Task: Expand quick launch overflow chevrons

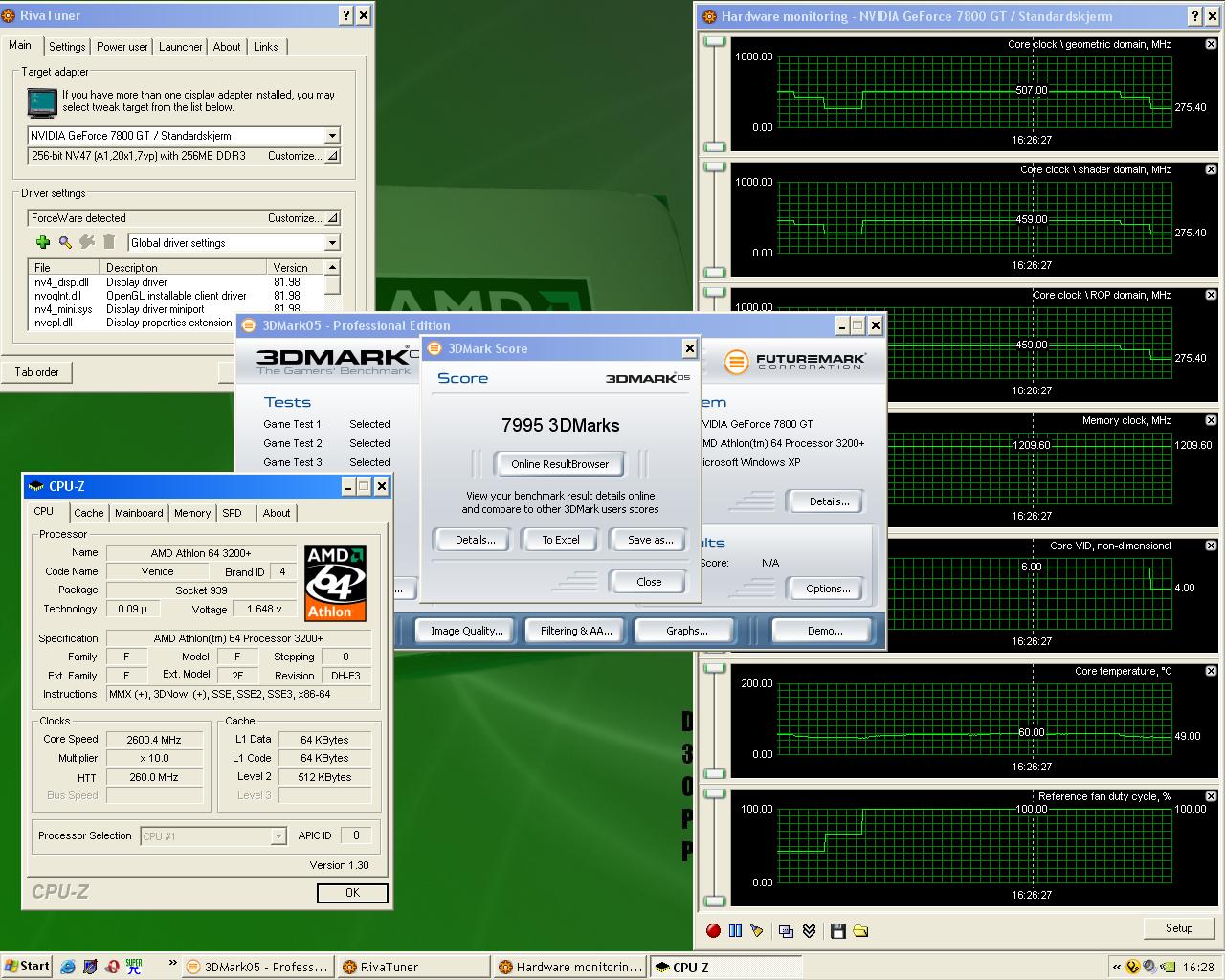Action: (172, 964)
